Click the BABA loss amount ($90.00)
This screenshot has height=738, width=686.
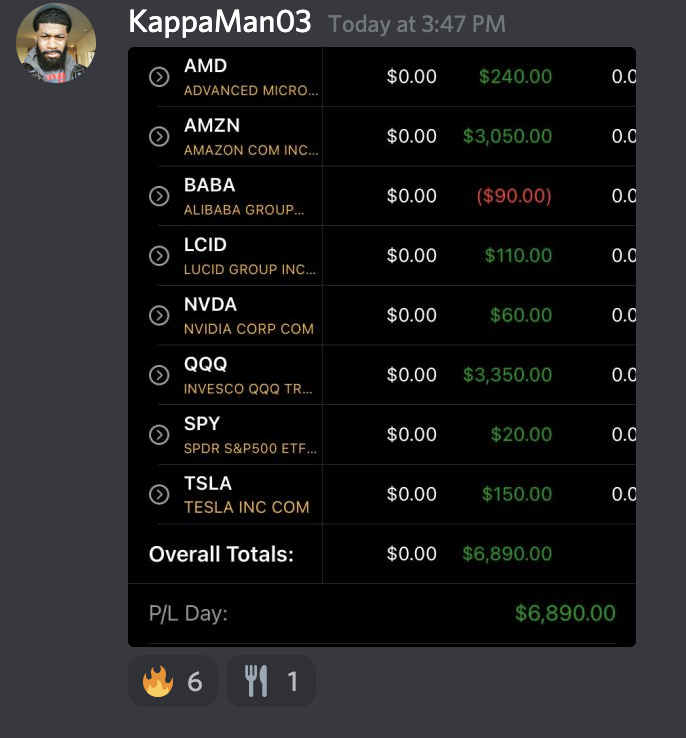click(x=514, y=196)
